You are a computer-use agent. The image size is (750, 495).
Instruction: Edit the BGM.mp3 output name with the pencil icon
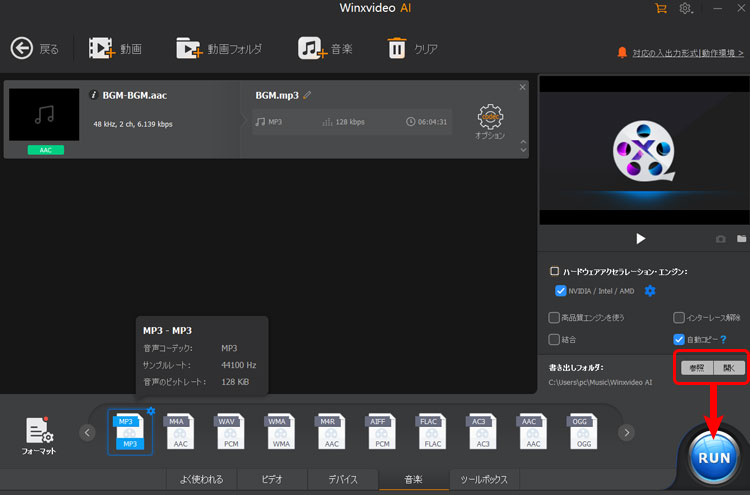pyautogui.click(x=307, y=95)
